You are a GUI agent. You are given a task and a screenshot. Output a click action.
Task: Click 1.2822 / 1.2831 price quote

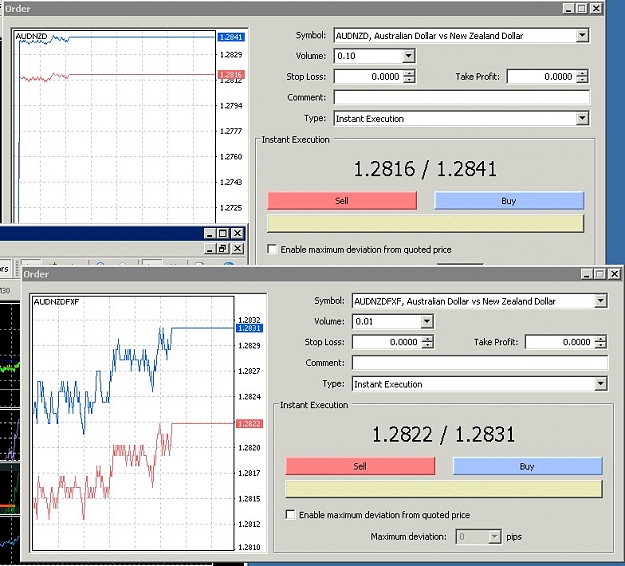point(444,434)
